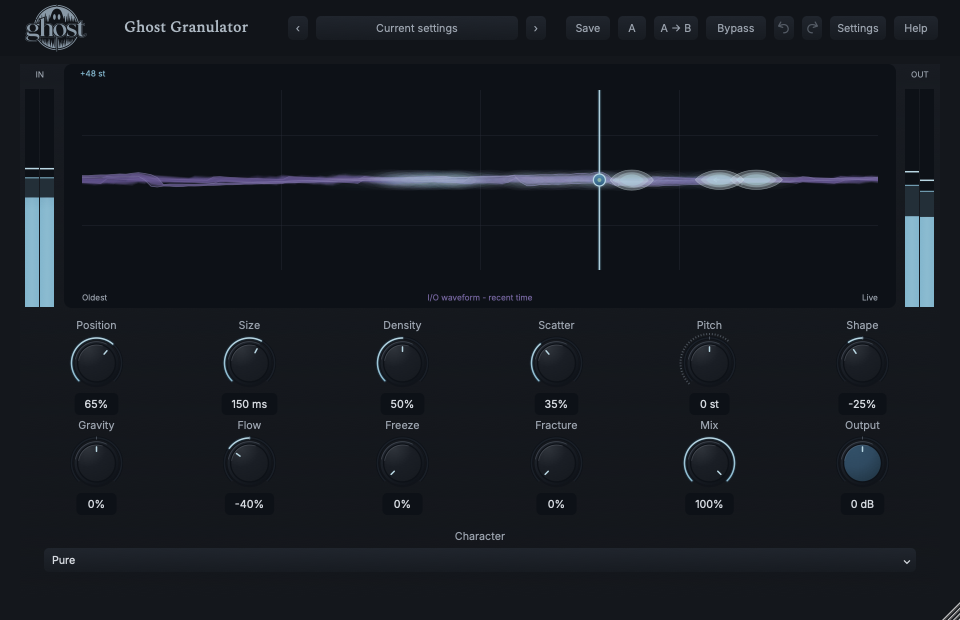Click the undo arrow icon

pyautogui.click(x=783, y=28)
